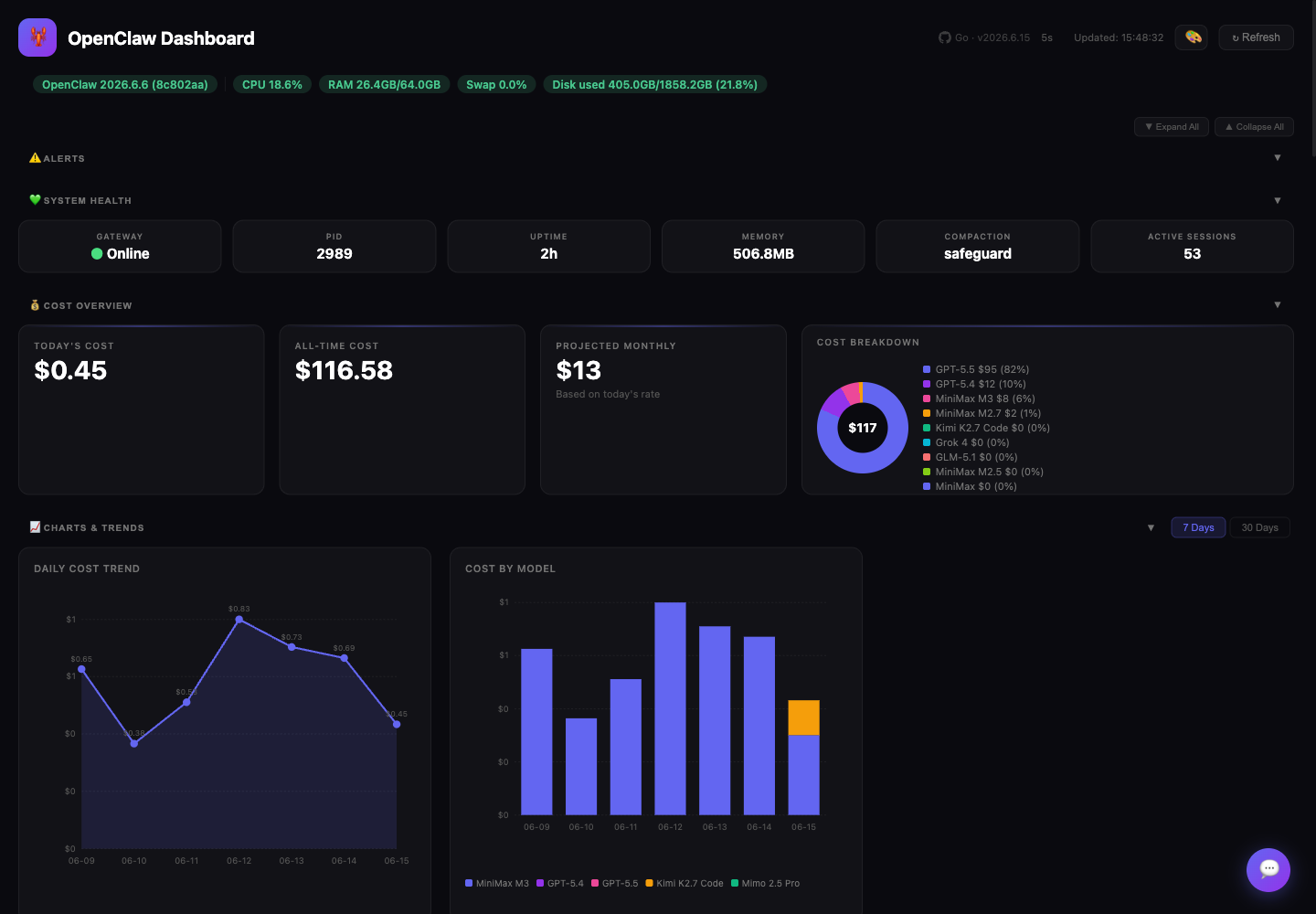Viewport: 1316px width, 914px height.
Task: Click the GPT-5.4 $12 (10%) color swatch
Action: coord(927,384)
